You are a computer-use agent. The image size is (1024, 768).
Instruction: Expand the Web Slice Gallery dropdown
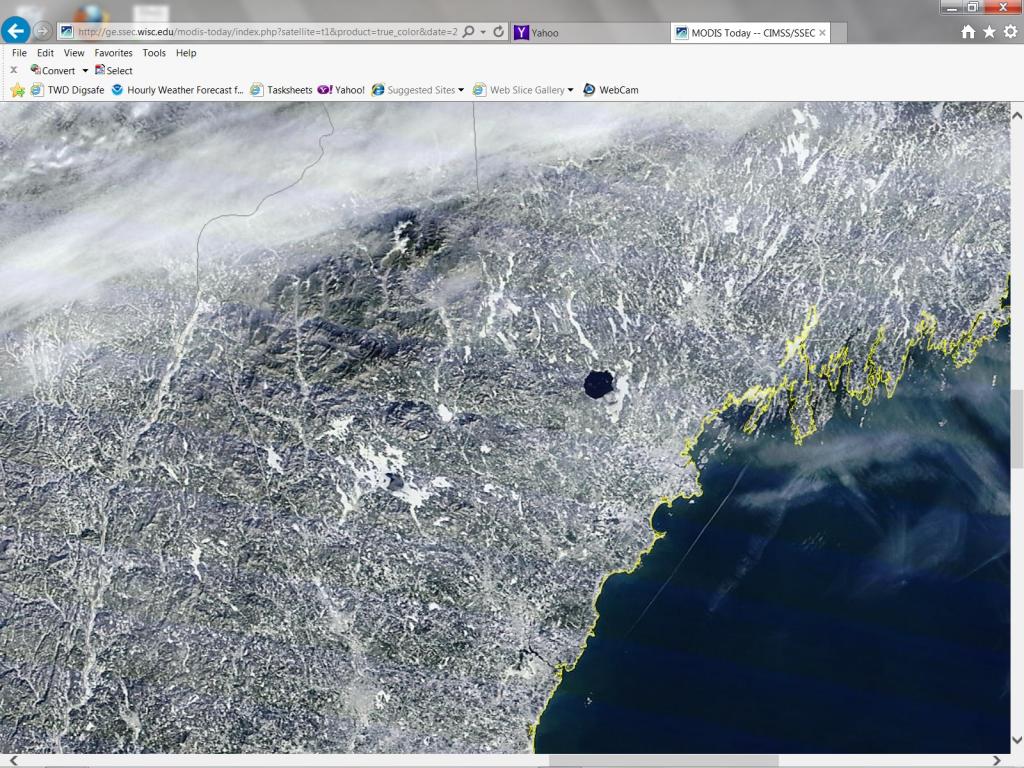coord(570,90)
